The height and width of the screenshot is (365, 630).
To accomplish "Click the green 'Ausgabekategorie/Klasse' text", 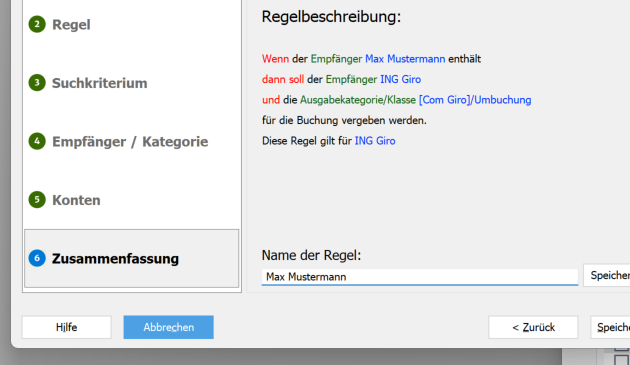I will tap(358, 100).
